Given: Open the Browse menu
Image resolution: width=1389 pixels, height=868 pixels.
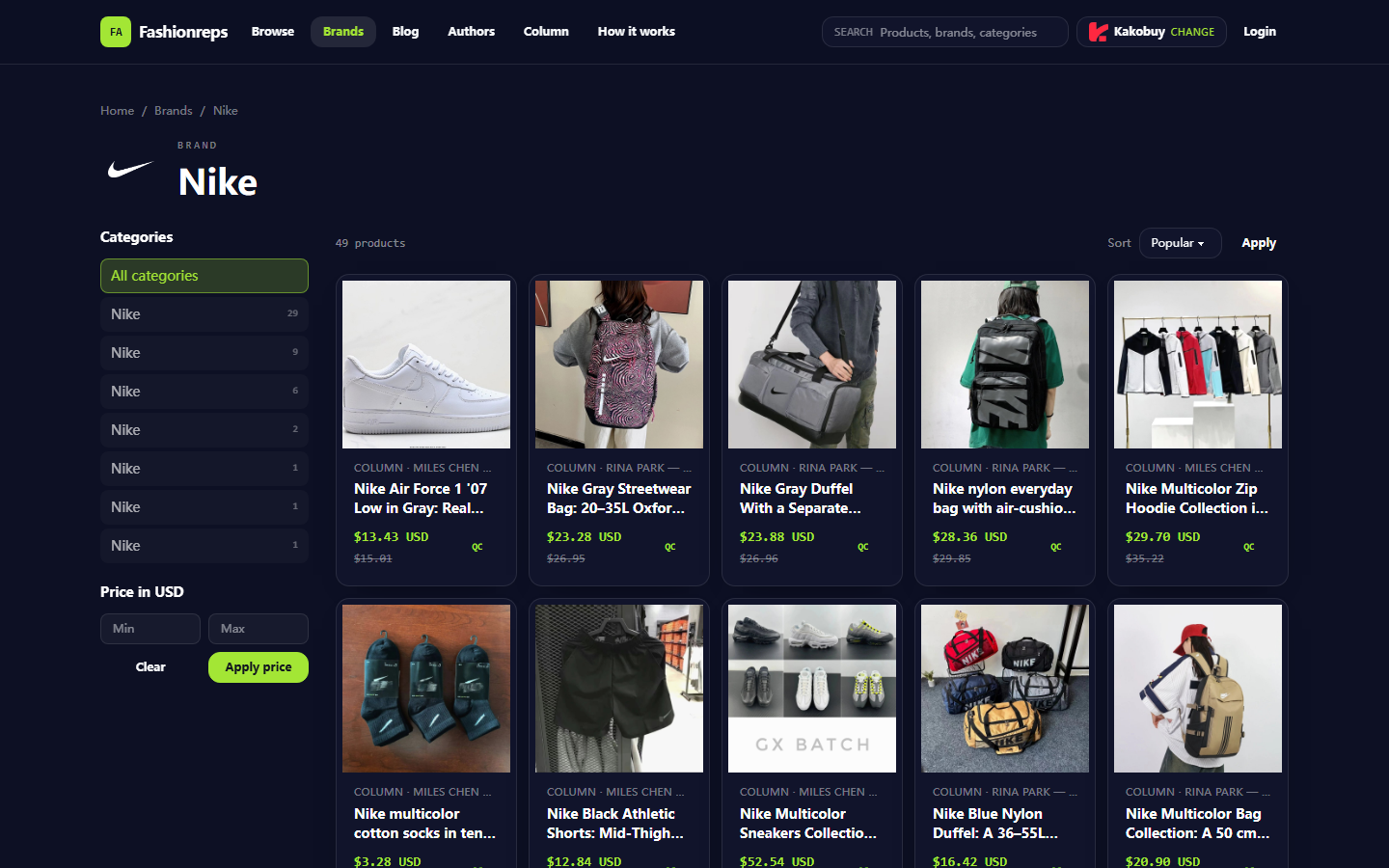Looking at the screenshot, I should (x=273, y=32).
